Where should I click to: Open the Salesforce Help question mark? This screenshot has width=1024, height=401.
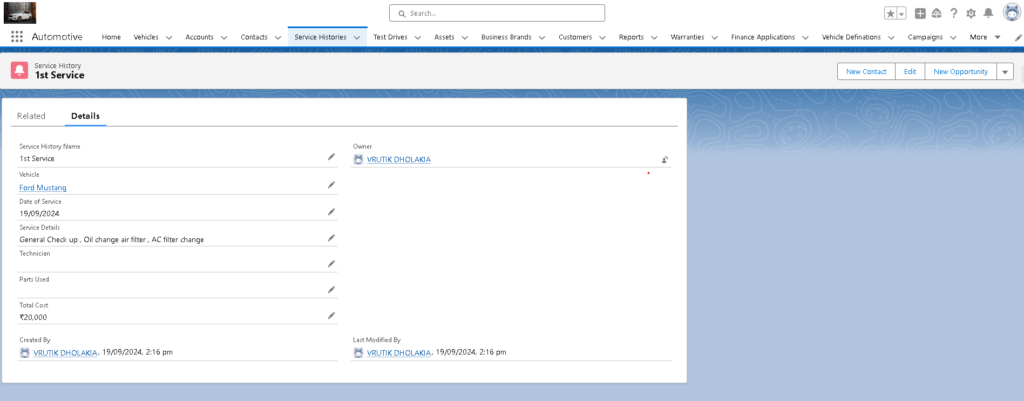tap(954, 13)
